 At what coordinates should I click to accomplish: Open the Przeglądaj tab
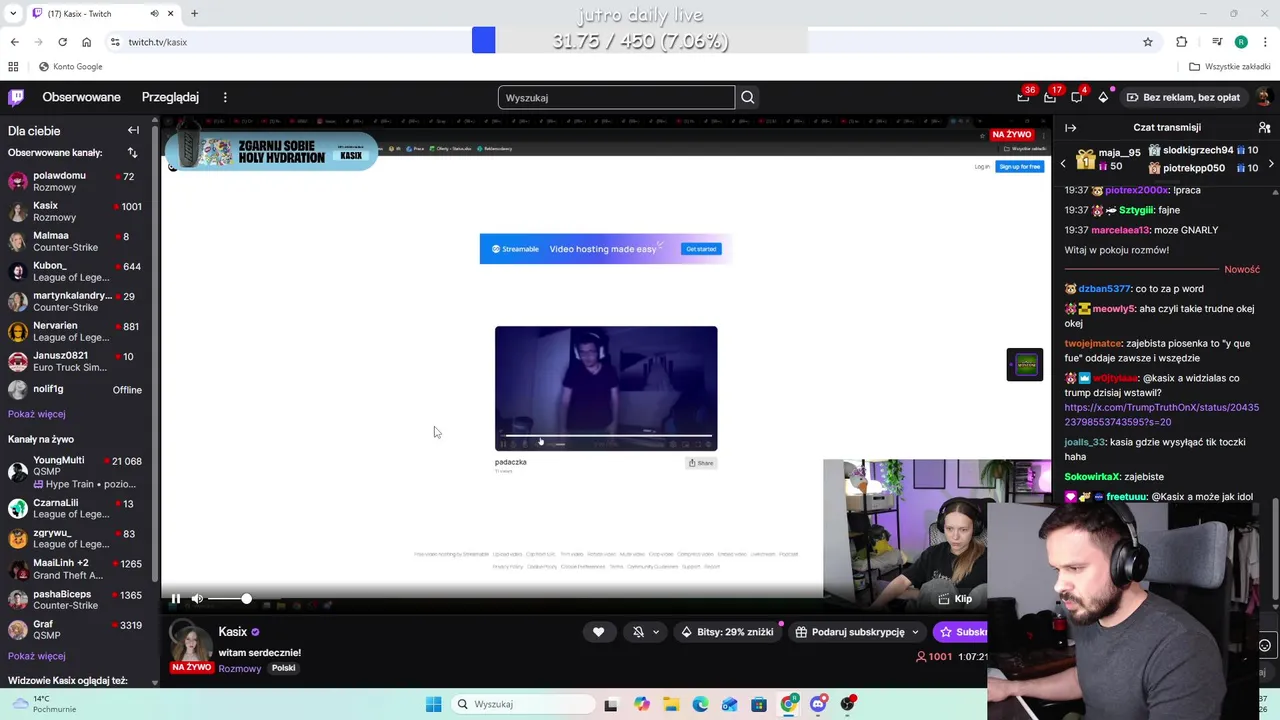170,97
